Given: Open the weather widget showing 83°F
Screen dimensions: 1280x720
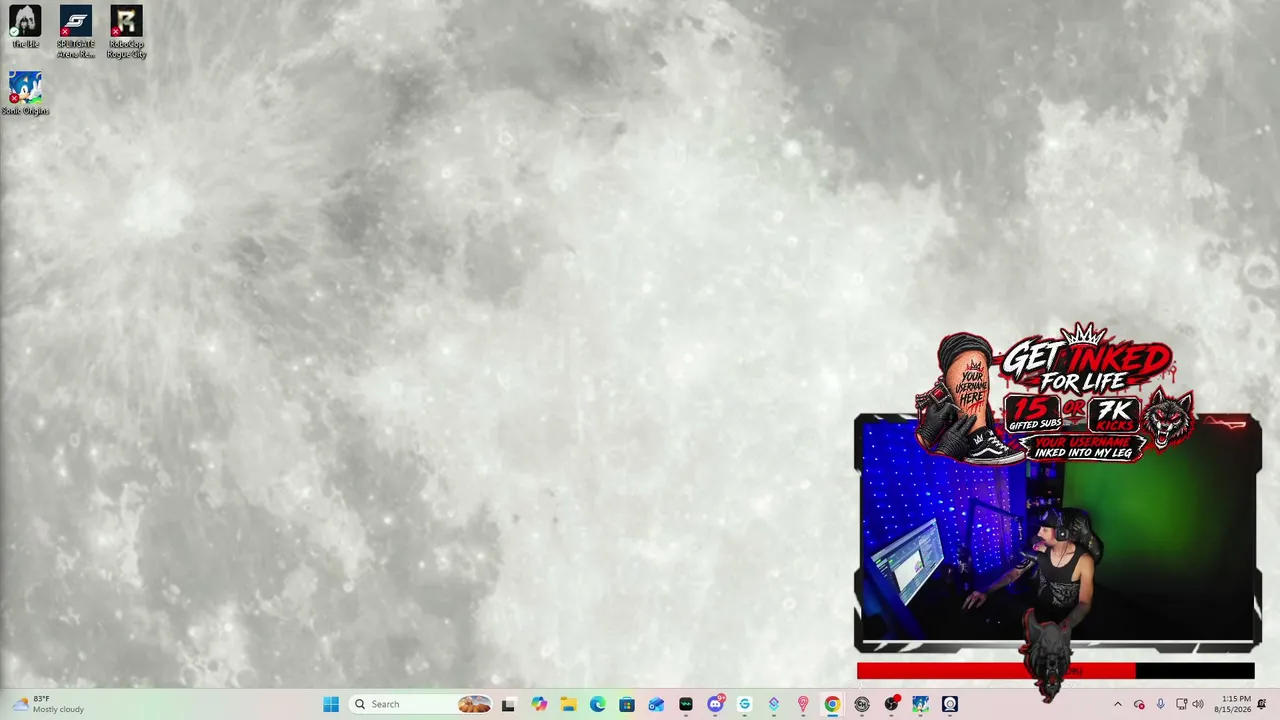Looking at the screenshot, I should pos(48,704).
